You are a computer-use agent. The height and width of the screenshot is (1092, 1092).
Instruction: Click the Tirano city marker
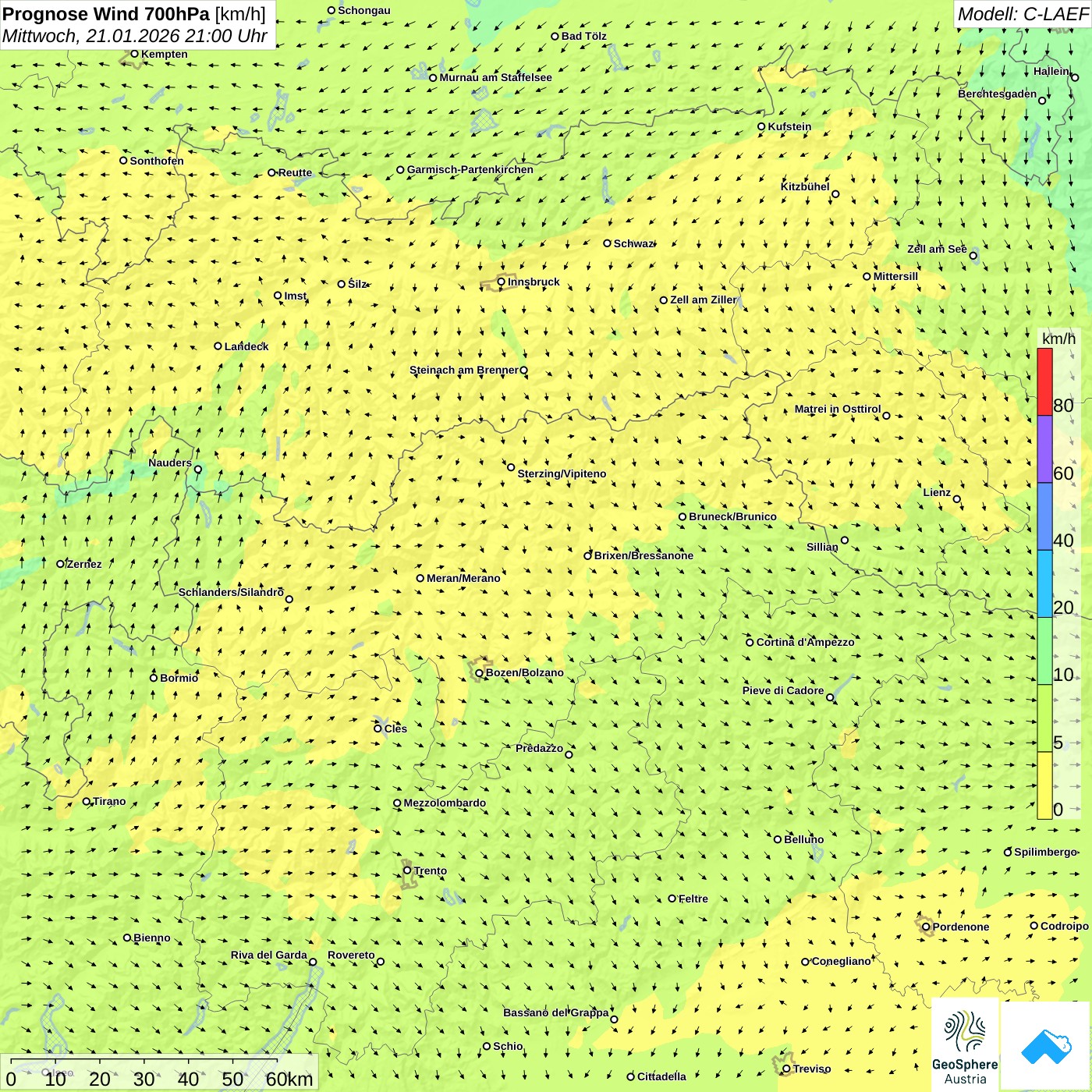(87, 801)
